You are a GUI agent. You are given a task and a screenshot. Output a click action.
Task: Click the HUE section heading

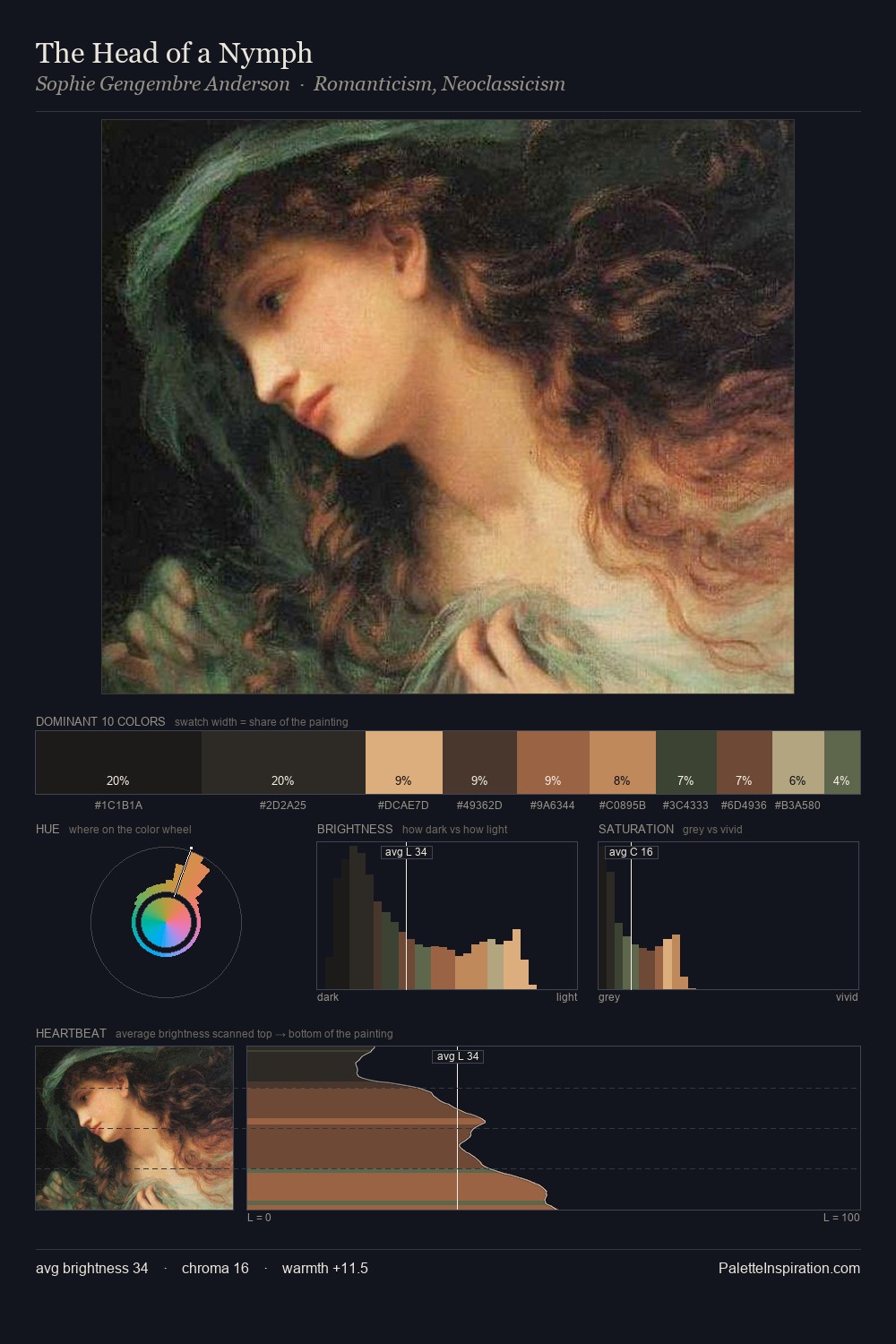pyautogui.click(x=47, y=829)
